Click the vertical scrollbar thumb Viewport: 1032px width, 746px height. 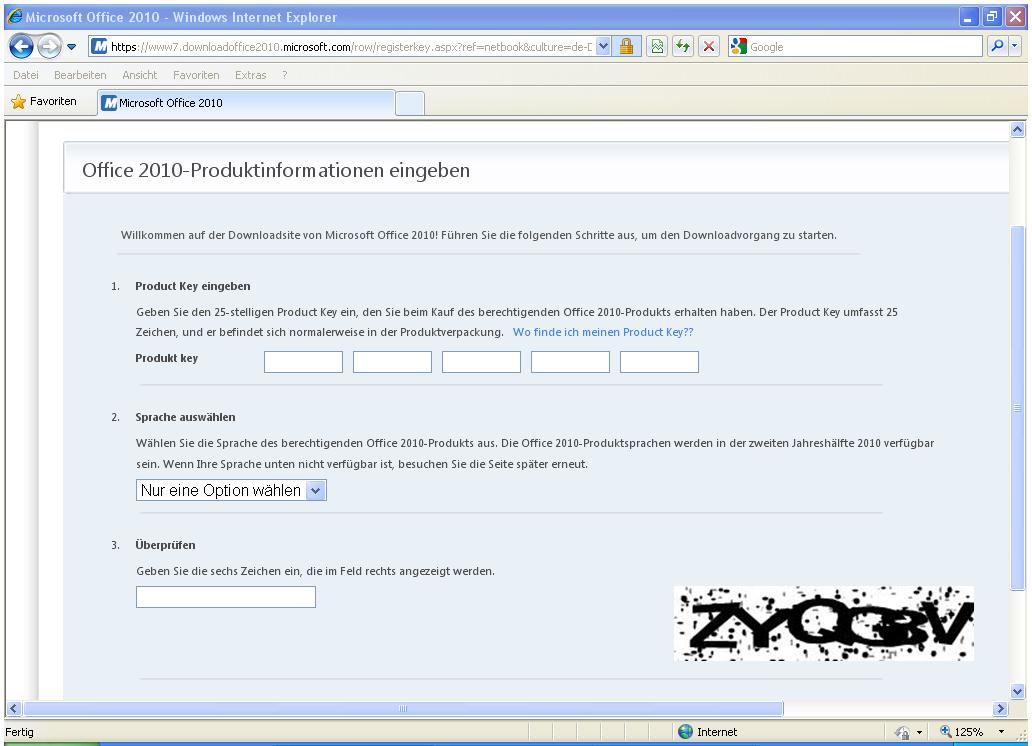(x=1018, y=408)
